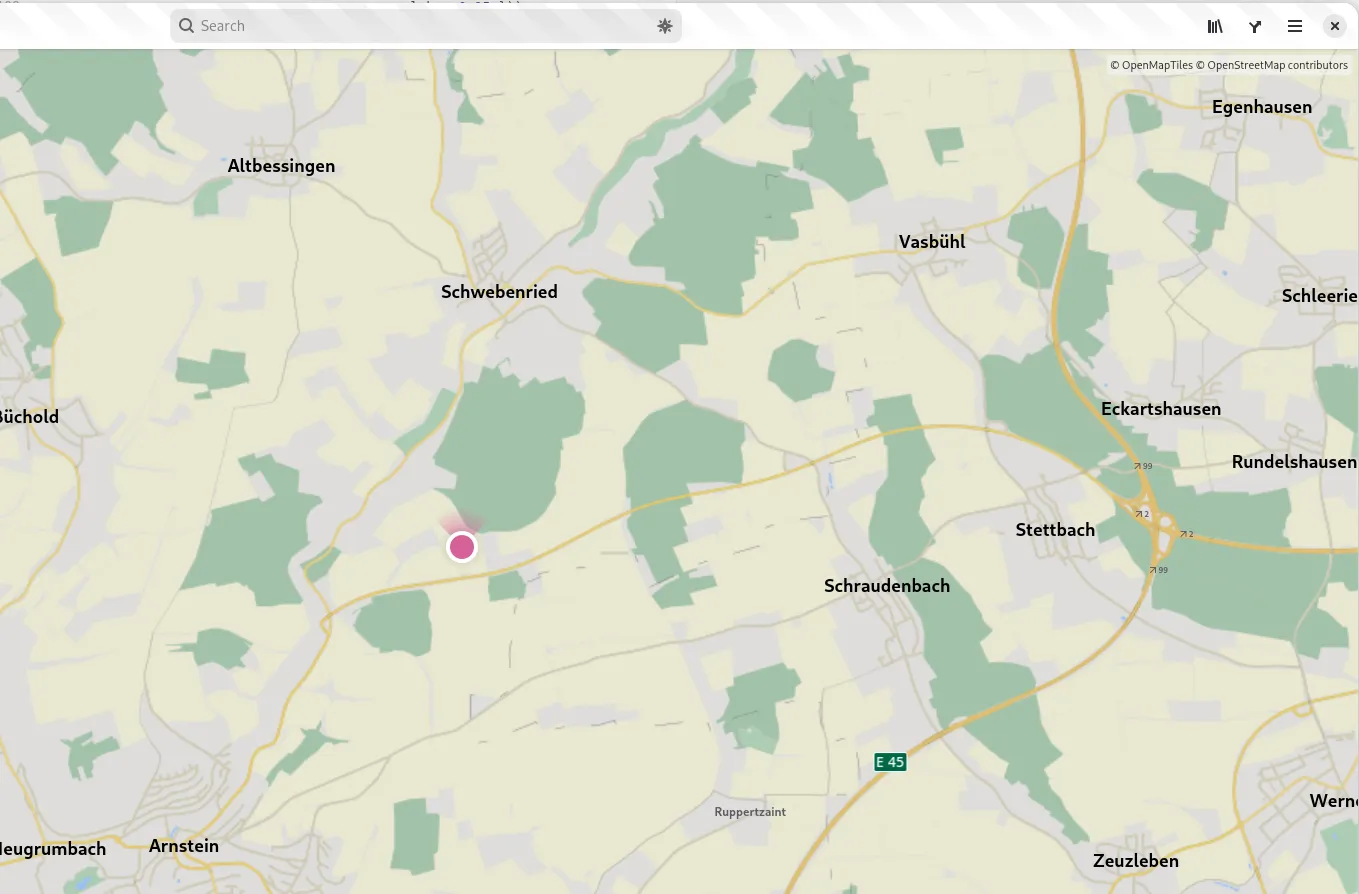This screenshot has width=1359, height=894.
Task: Select the Arnstein town label
Action: click(184, 846)
